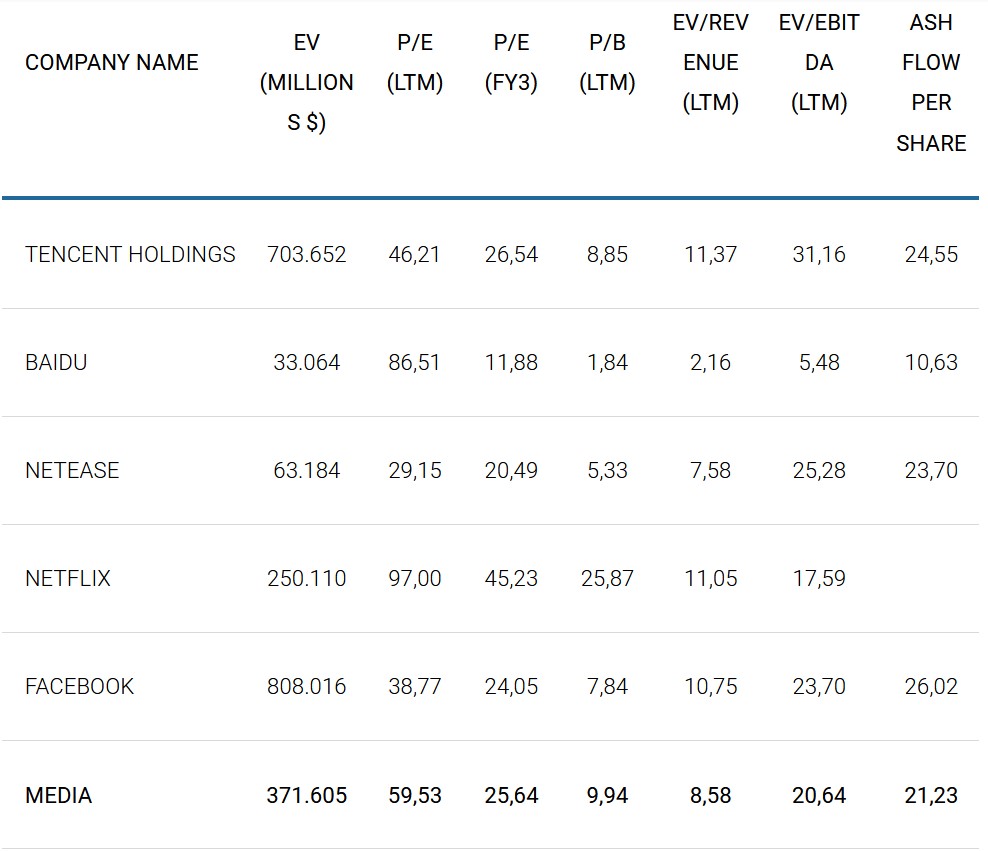Select the NETEASE company name cell
The width and height of the screenshot is (988, 851).
(x=72, y=470)
